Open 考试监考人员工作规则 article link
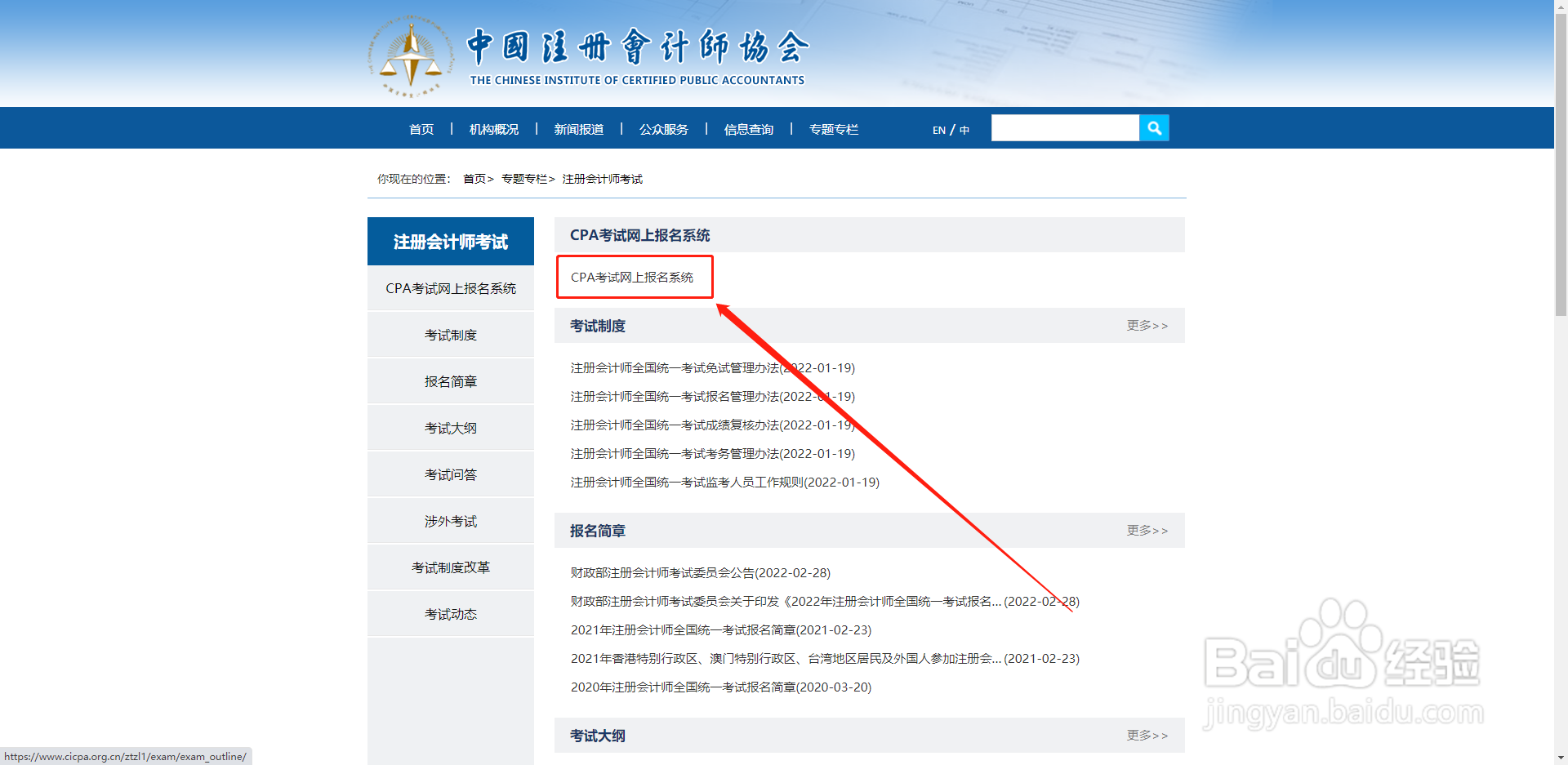Screen dimensions: 1568x765 pyautogui.click(x=725, y=483)
